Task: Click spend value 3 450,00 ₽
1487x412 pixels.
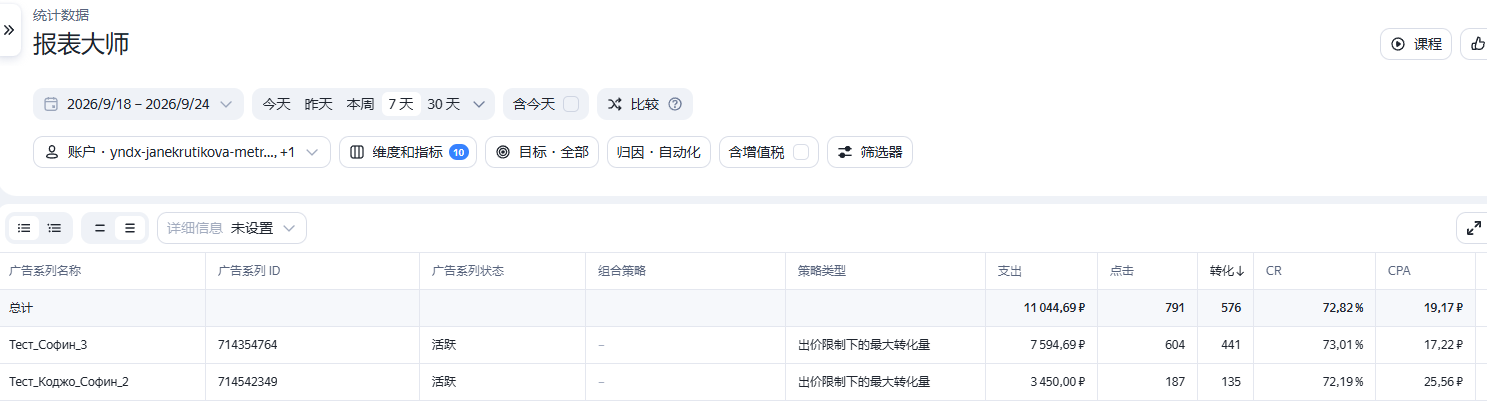Action: point(1058,382)
